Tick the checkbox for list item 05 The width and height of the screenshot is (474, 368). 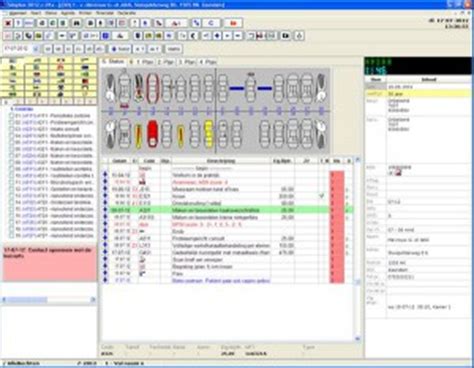pyautogui.click(x=12, y=142)
